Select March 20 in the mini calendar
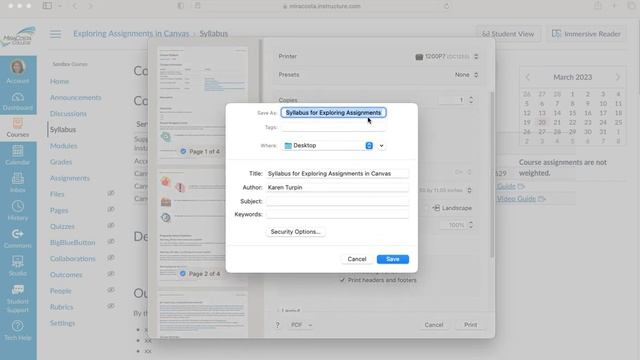Screen dimensions: 640x360 pos(542,122)
